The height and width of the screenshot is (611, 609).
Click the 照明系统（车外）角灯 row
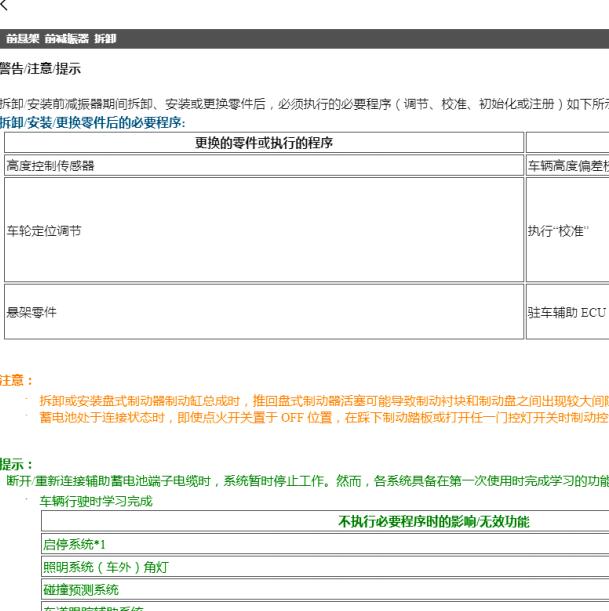point(325,567)
